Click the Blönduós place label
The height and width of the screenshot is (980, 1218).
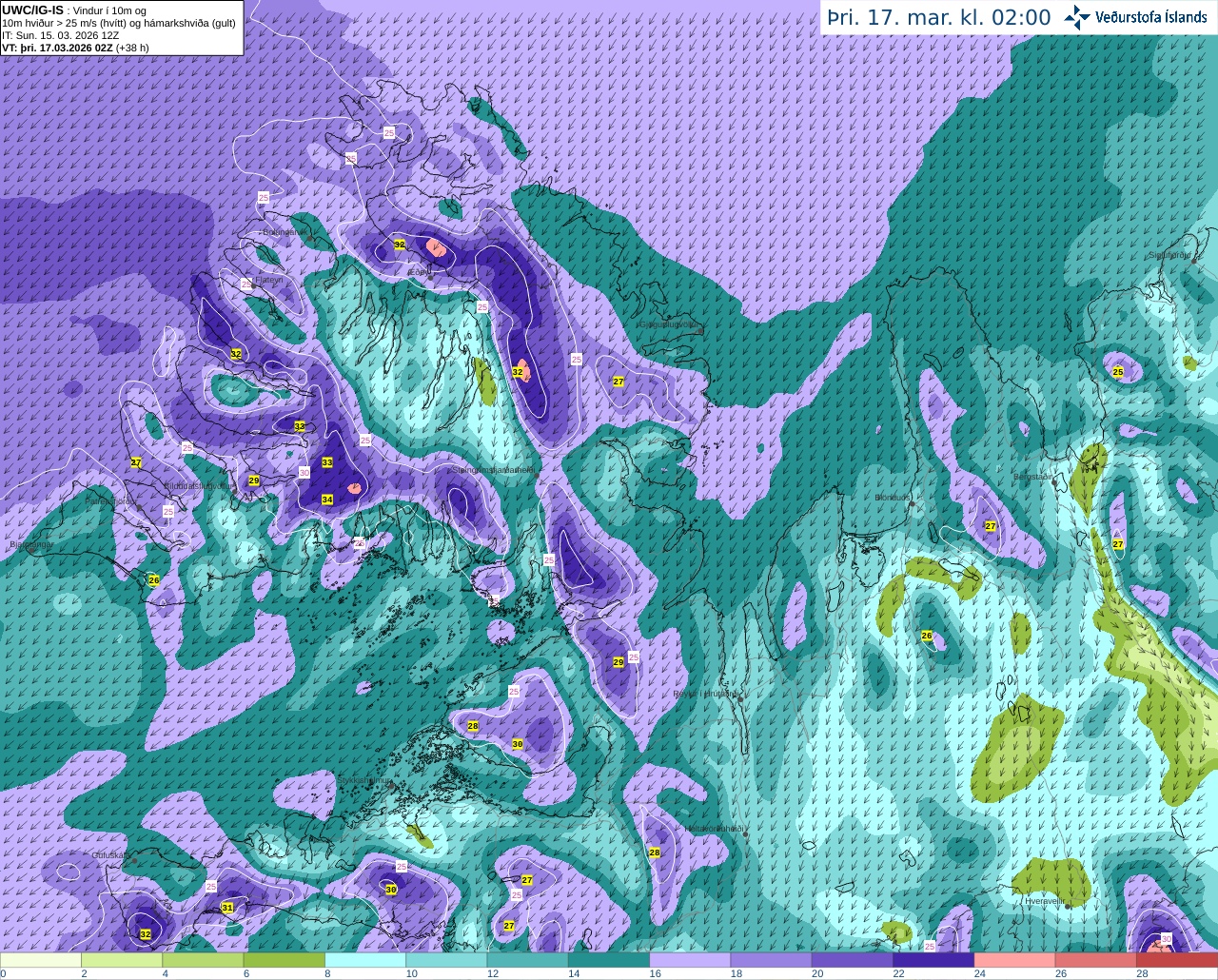pos(894,497)
